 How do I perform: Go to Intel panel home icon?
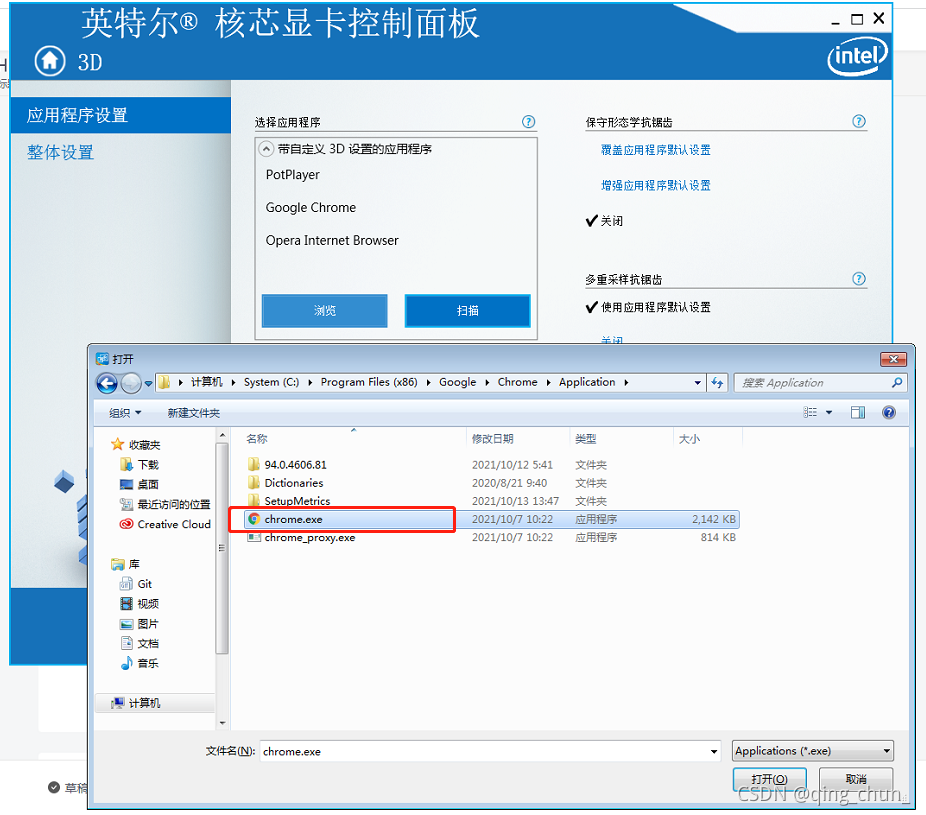click(x=50, y=61)
